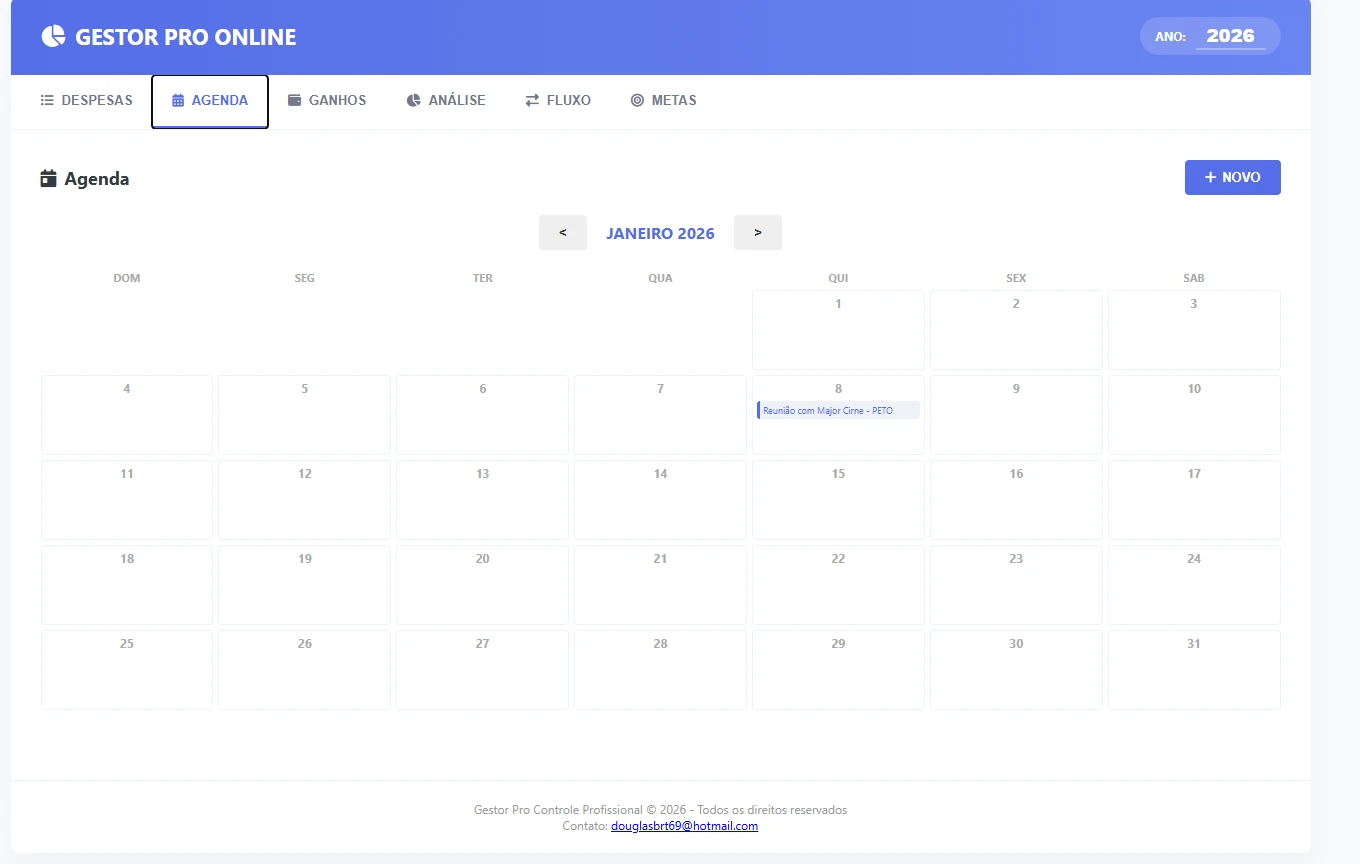
Task: Open the Reunião com Major Cirne event
Action: [838, 411]
